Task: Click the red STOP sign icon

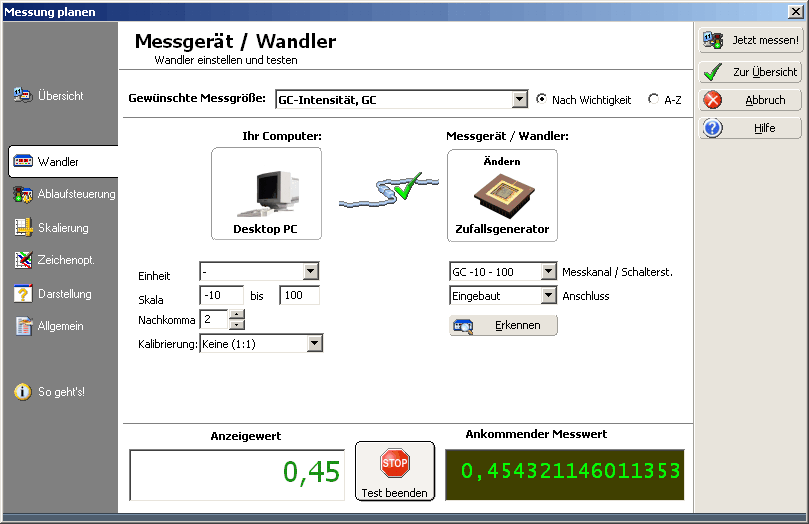Action: (395, 463)
